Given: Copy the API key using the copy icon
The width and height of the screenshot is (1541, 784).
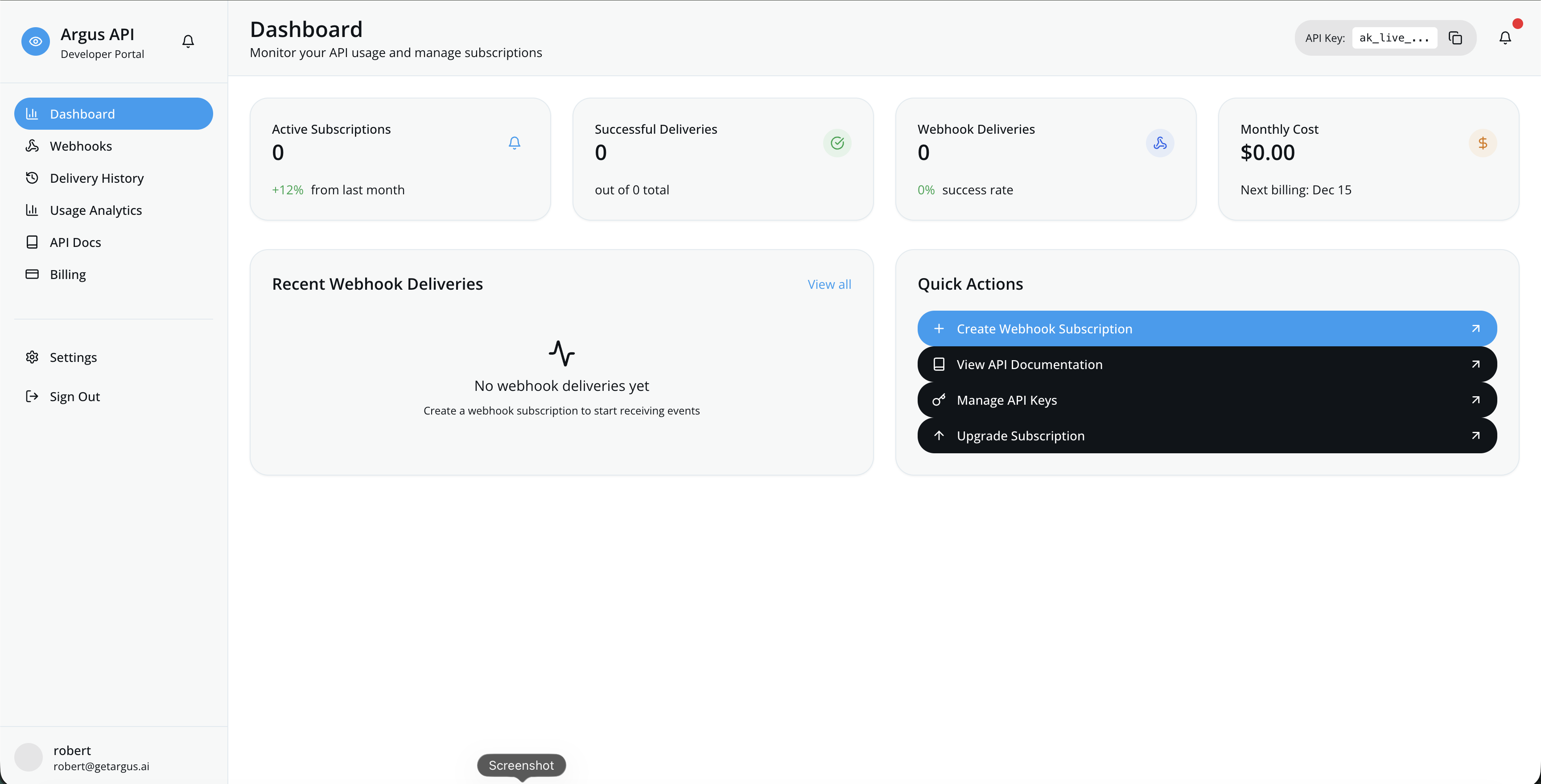Looking at the screenshot, I should point(1455,37).
